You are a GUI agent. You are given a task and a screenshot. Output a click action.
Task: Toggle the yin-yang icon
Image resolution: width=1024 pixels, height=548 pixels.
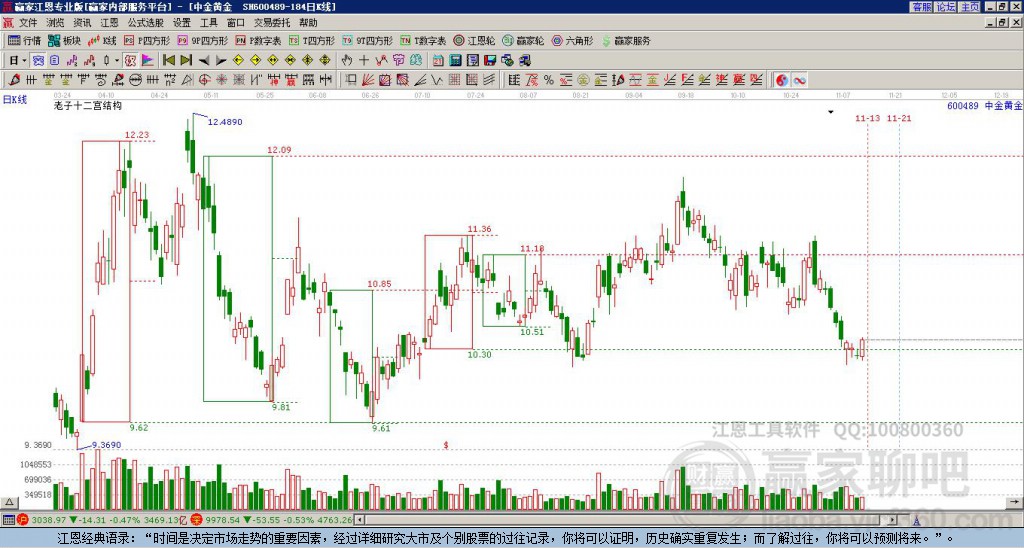[x=782, y=80]
